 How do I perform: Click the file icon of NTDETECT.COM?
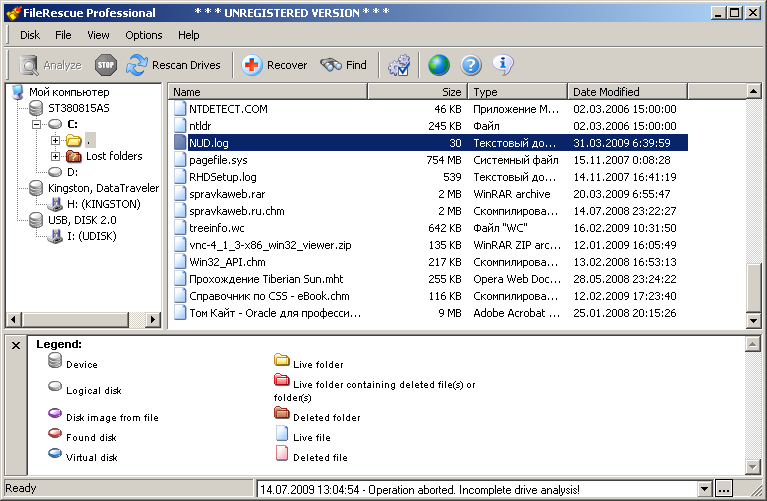coord(180,109)
